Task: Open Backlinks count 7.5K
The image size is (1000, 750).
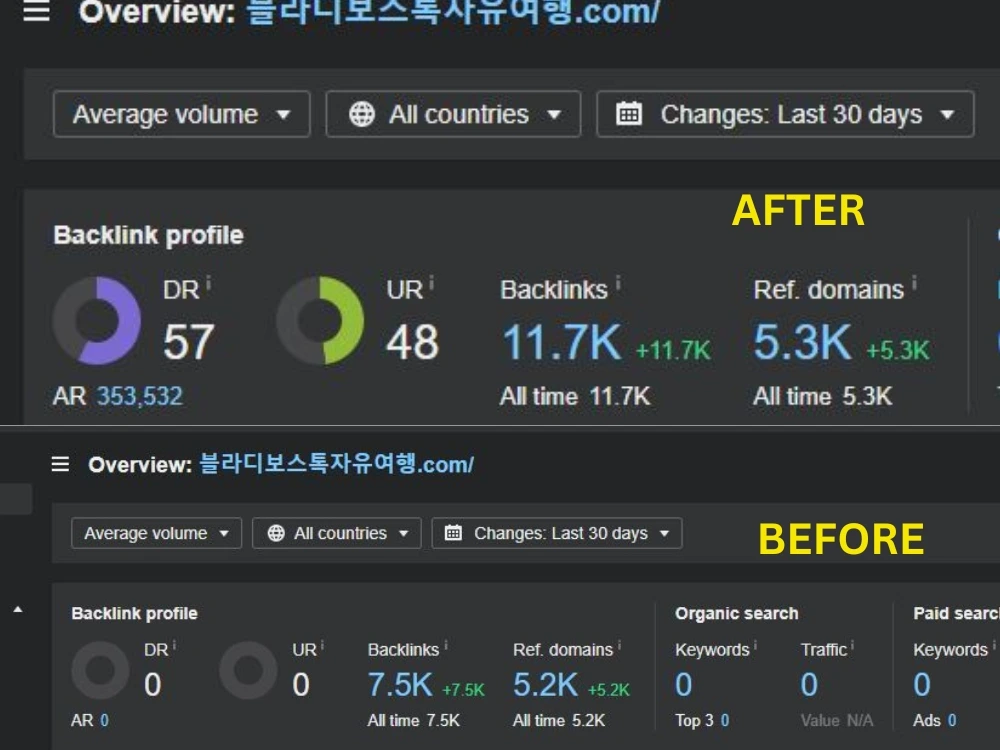Action: point(401,685)
